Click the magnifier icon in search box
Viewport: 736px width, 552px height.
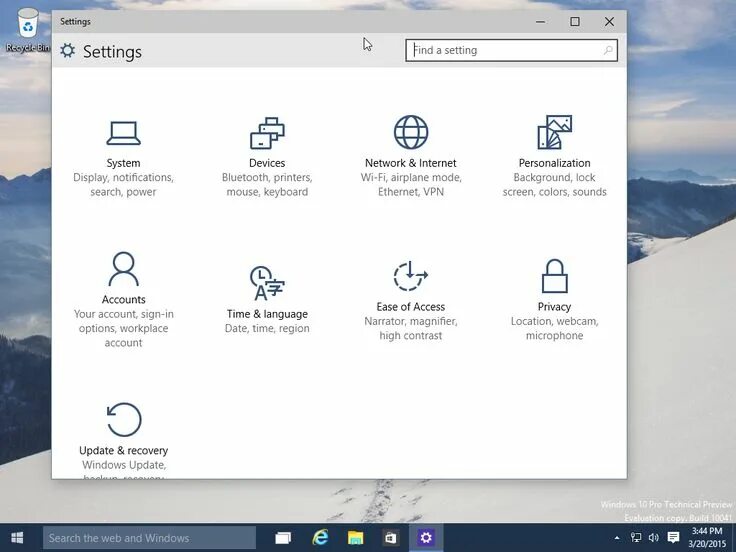(x=608, y=50)
